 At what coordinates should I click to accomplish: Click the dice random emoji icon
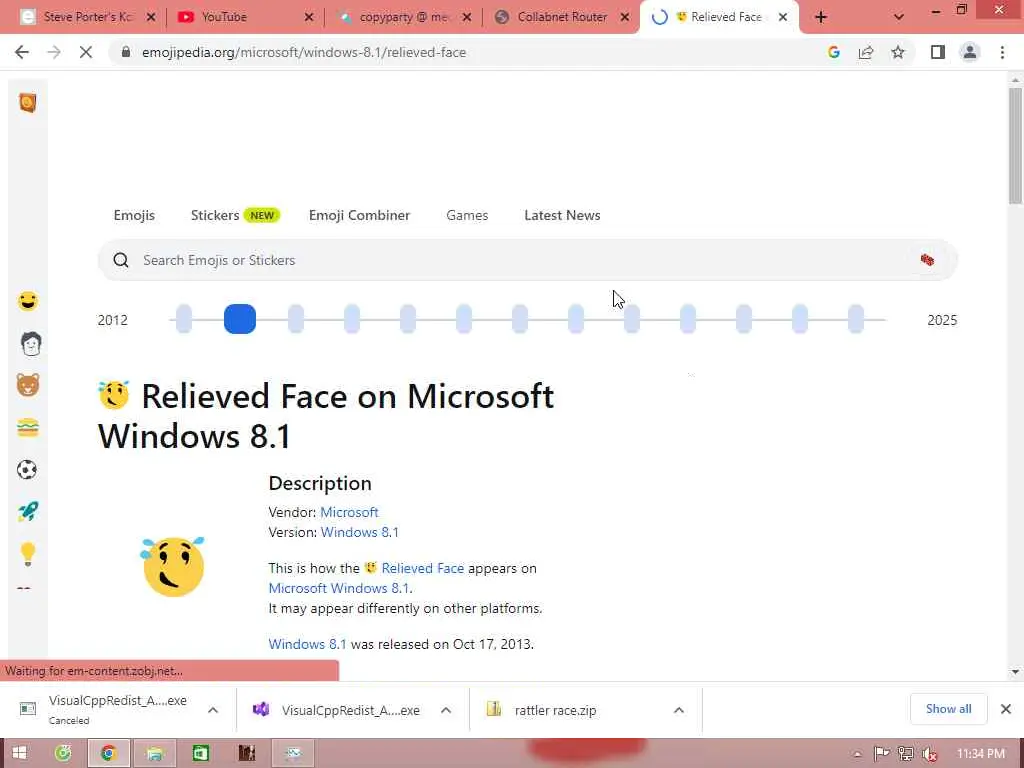coord(927,260)
